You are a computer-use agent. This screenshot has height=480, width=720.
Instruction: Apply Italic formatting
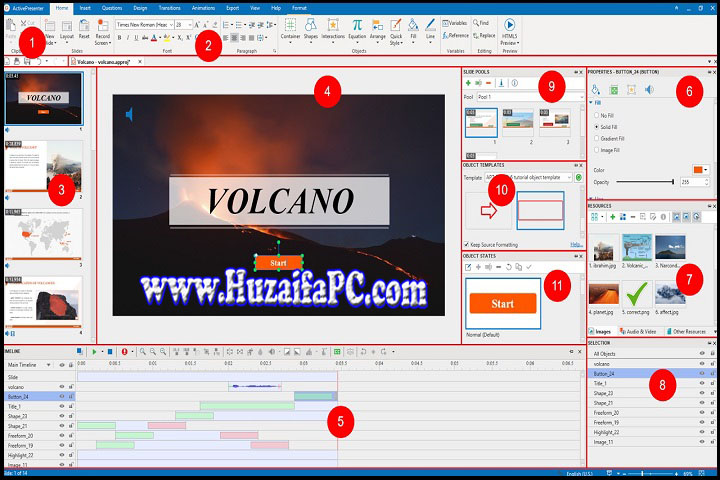click(128, 38)
